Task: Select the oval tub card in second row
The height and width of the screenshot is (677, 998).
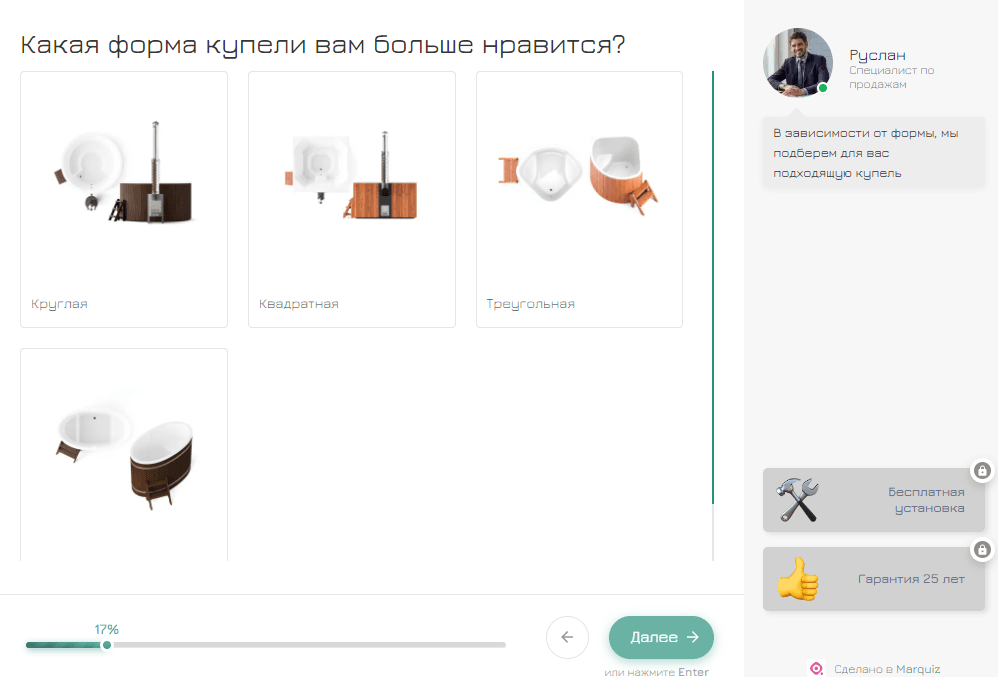Action: pyautogui.click(x=124, y=454)
